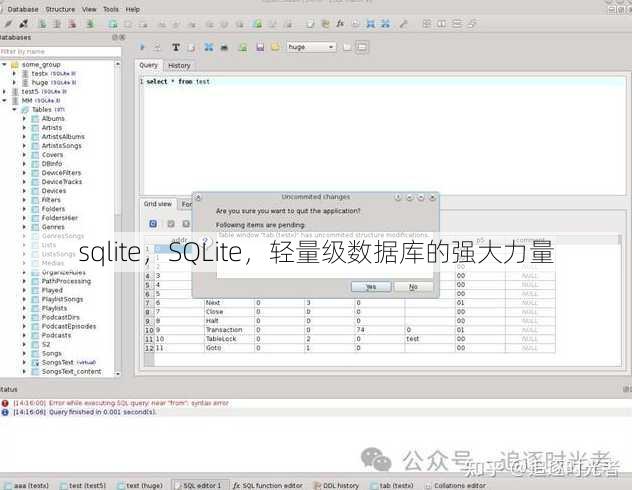Export query results from the editor toolbar
The width and height of the screenshot is (632, 490).
click(208, 47)
